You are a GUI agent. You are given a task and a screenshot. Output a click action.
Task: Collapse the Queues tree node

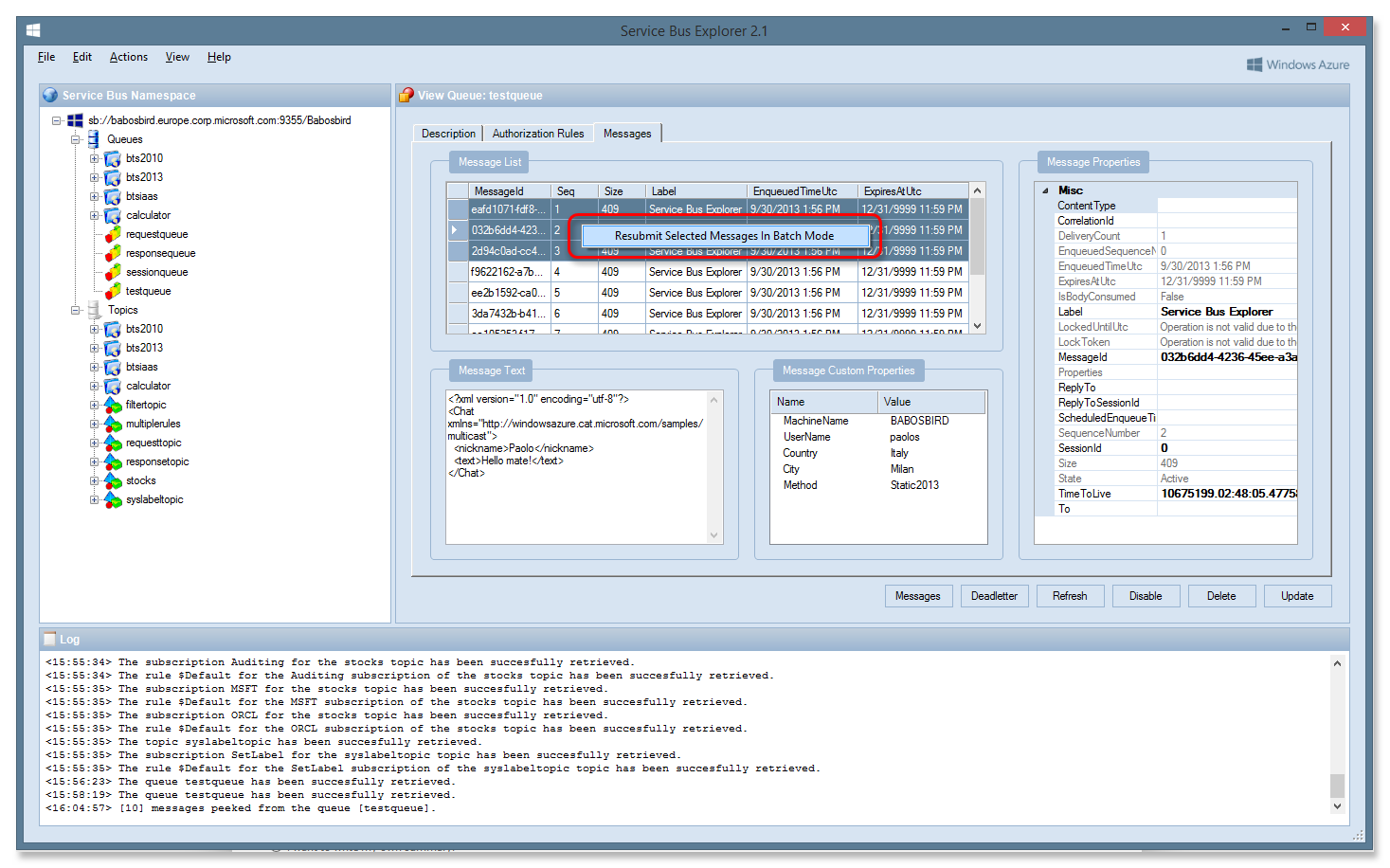pos(76,139)
